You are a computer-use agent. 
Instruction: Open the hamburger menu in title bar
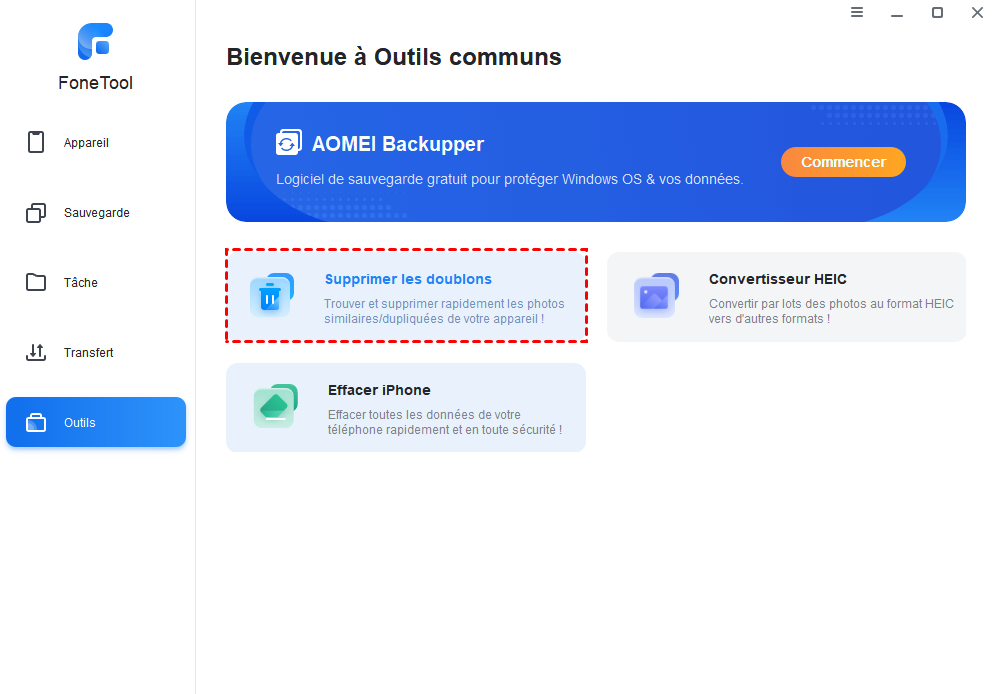tap(857, 12)
